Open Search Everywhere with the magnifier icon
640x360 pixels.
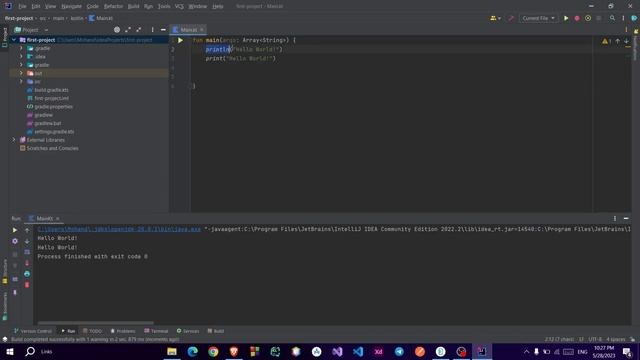pyautogui.click(x=612, y=18)
